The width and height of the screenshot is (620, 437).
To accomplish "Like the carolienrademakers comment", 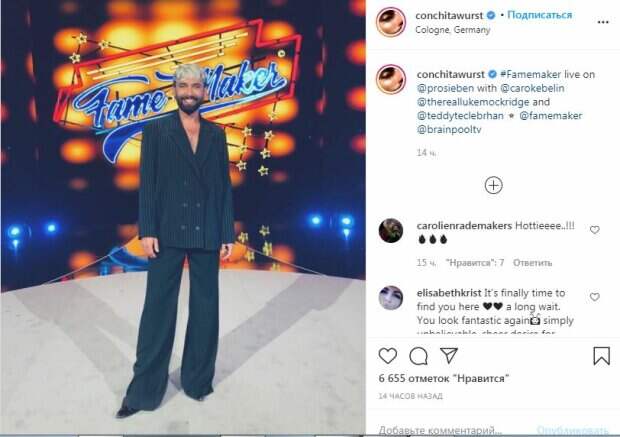I will (595, 230).
